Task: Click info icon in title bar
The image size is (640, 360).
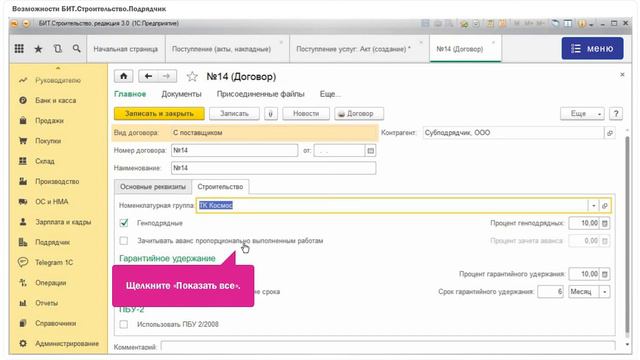Action: click(581, 24)
